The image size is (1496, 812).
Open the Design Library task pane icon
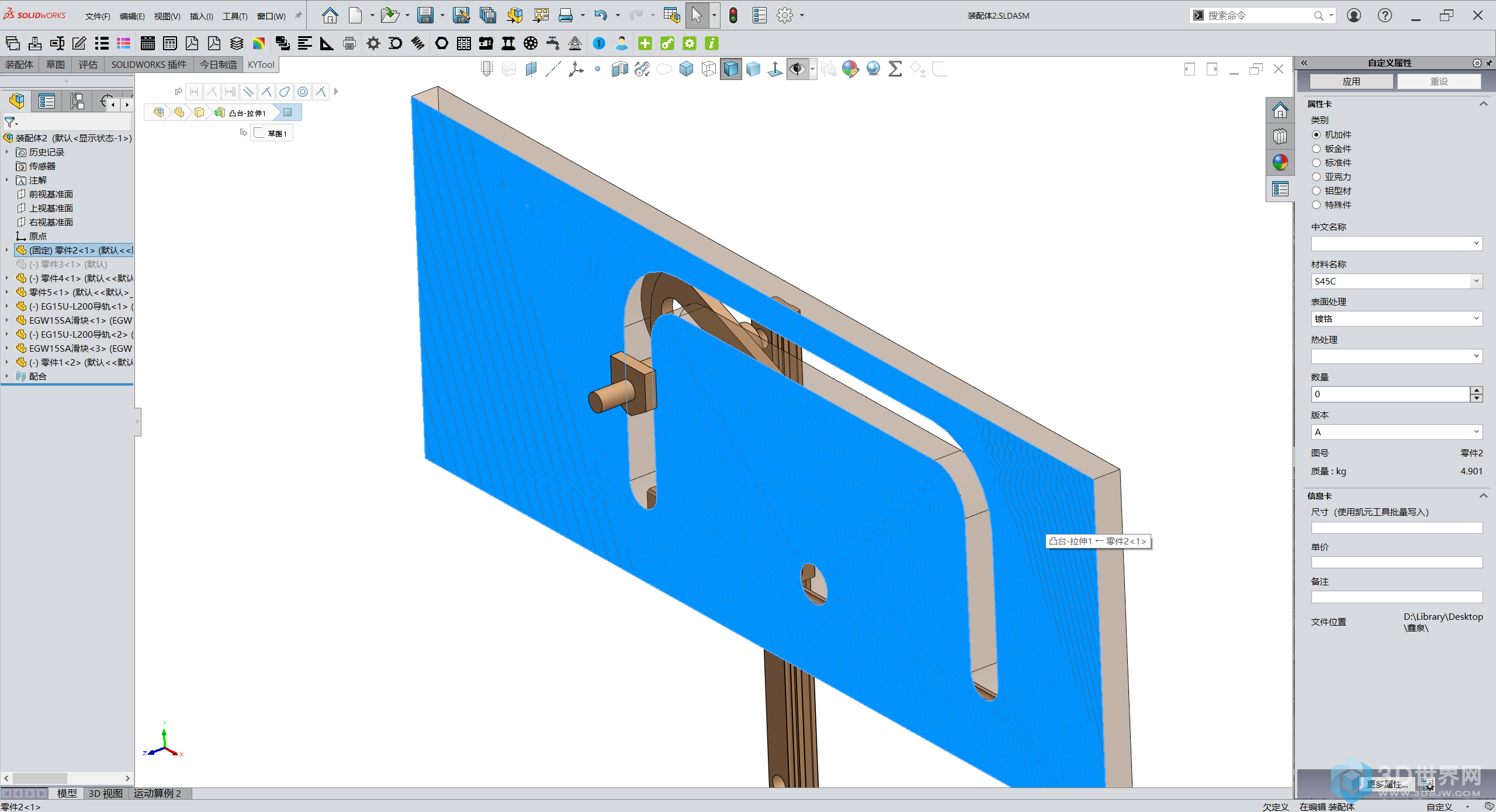point(1280,137)
